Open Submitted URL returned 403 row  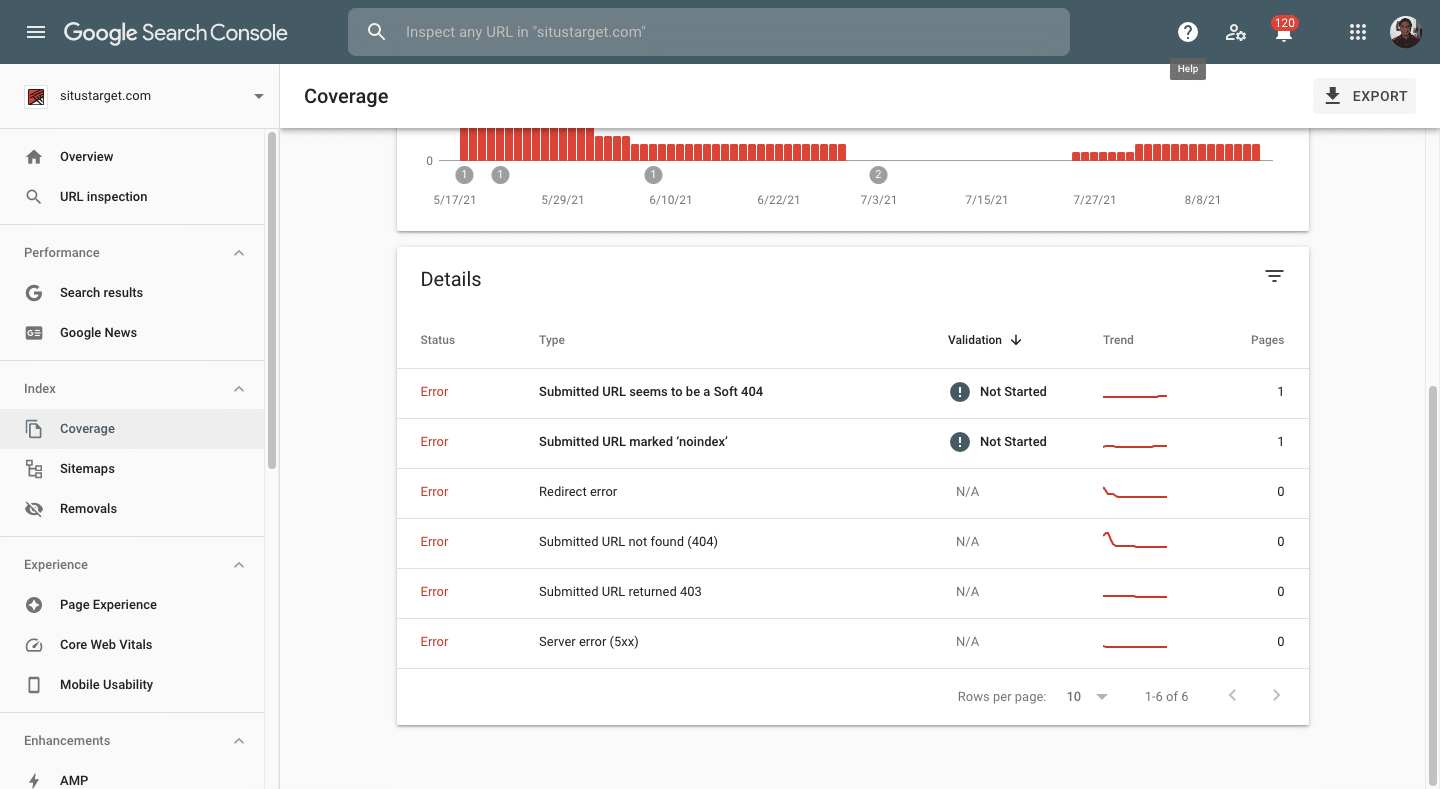pos(853,592)
